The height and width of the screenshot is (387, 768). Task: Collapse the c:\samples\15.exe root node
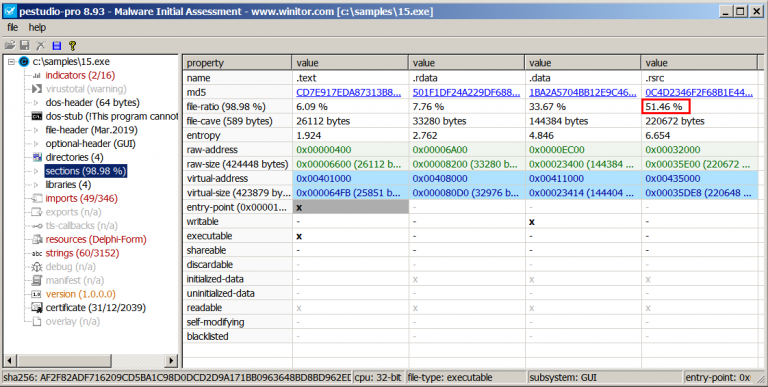(11, 62)
